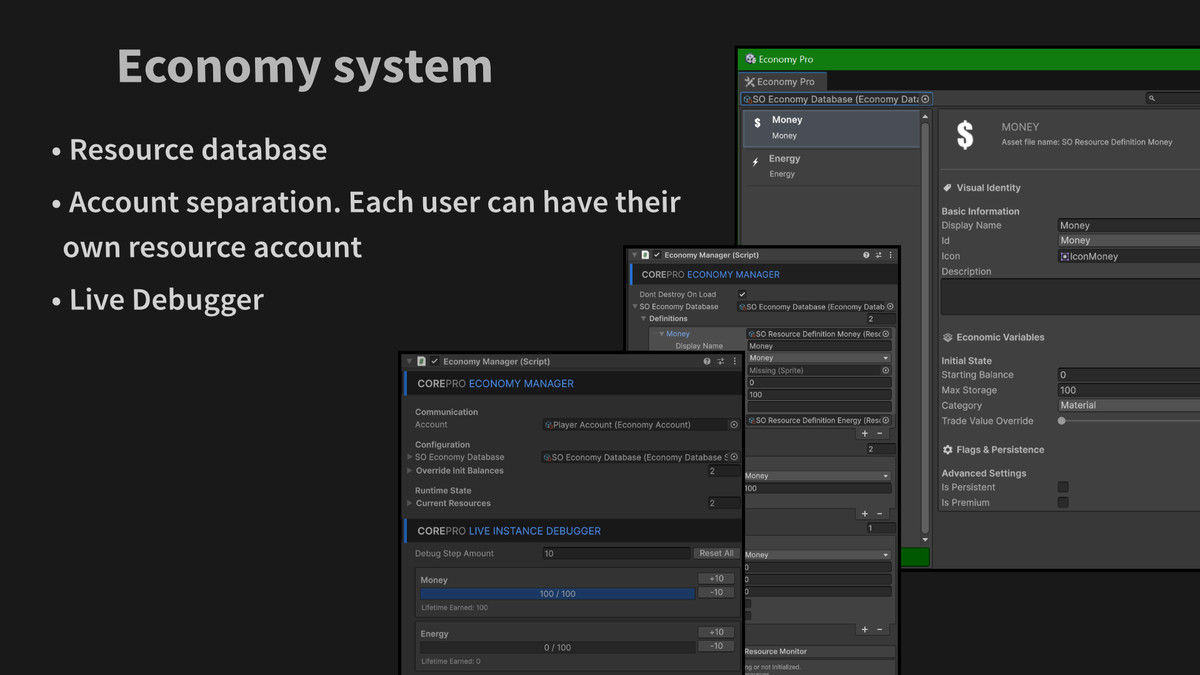Click the search magnifier in Economy Pro window
This screenshot has height=675, width=1200.
(1153, 99)
